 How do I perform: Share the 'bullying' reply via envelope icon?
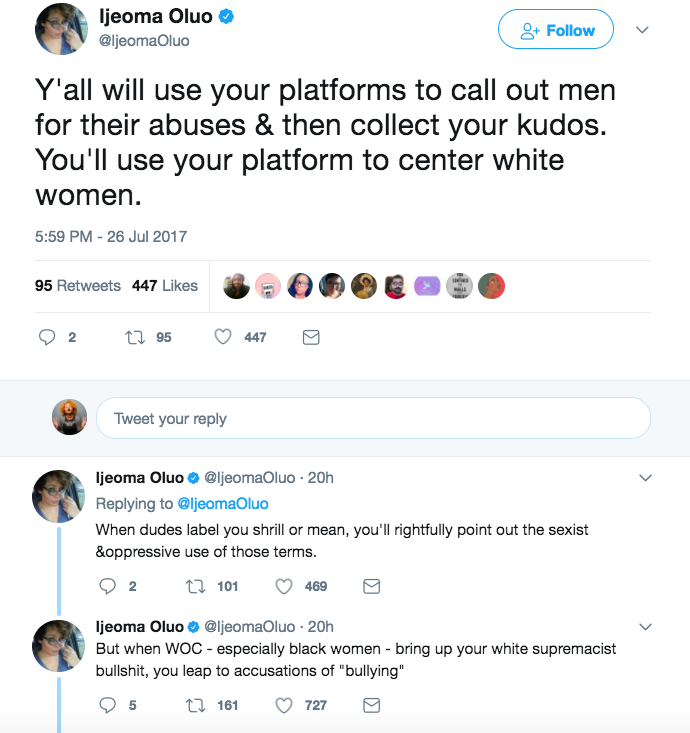coord(371,705)
